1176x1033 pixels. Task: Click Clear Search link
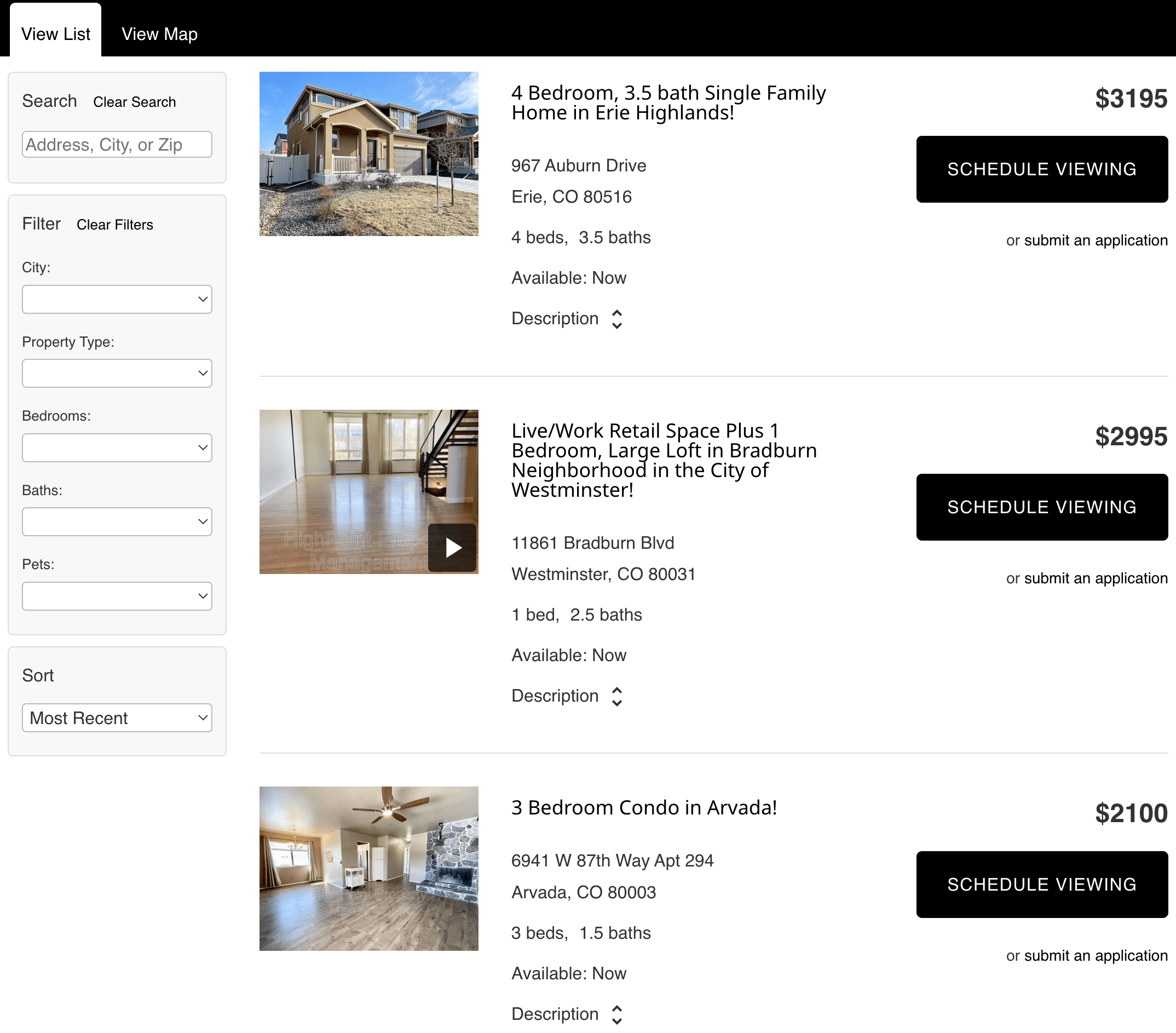coord(134,101)
